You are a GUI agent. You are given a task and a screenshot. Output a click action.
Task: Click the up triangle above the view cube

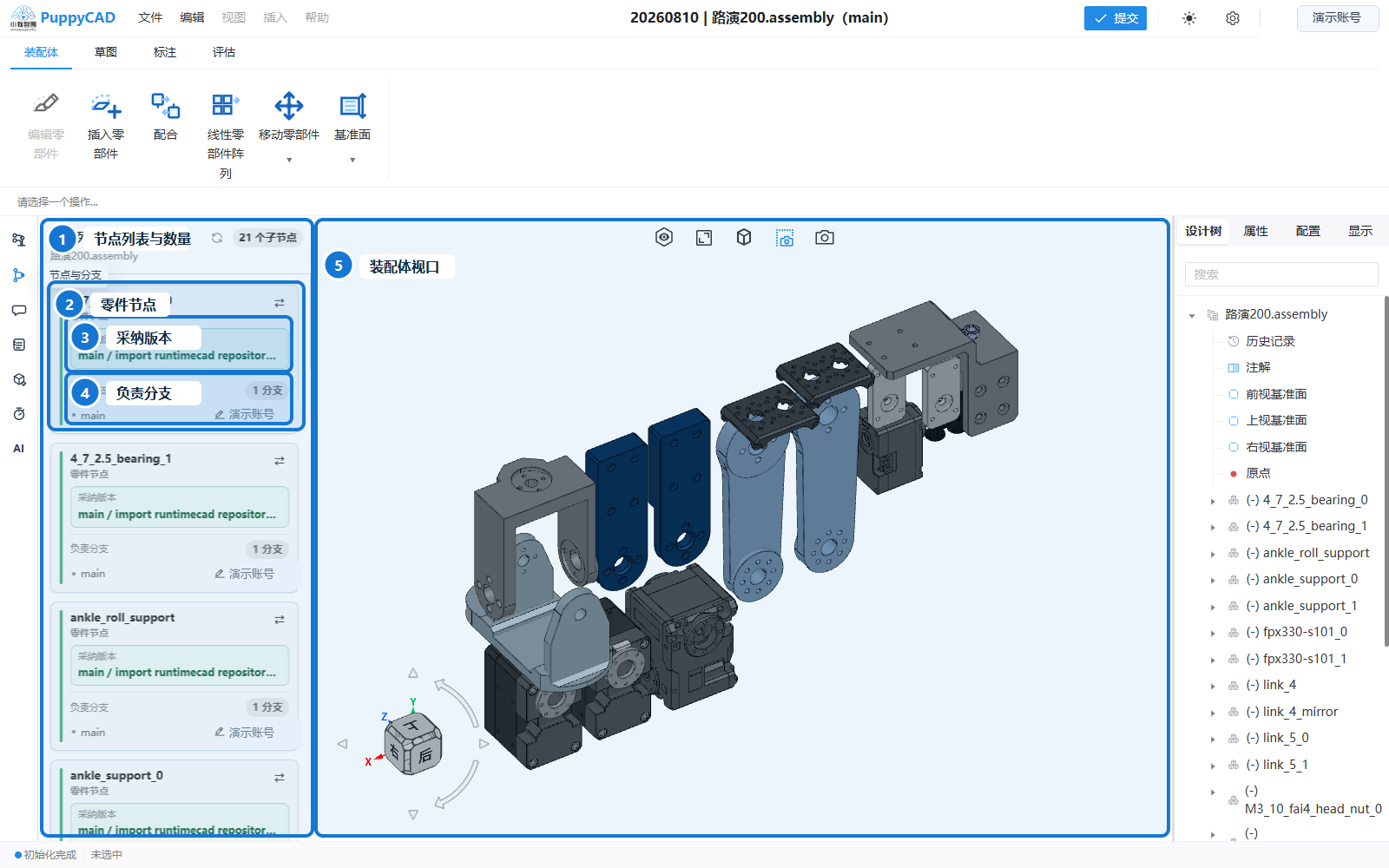[x=413, y=674]
